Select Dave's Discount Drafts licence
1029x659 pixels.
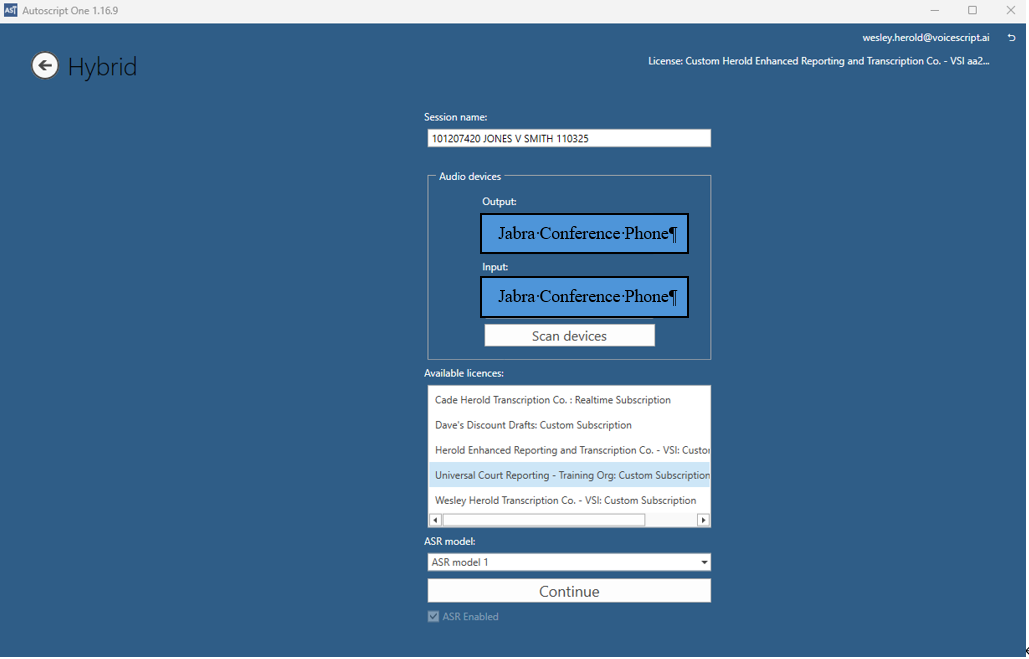[533, 425]
